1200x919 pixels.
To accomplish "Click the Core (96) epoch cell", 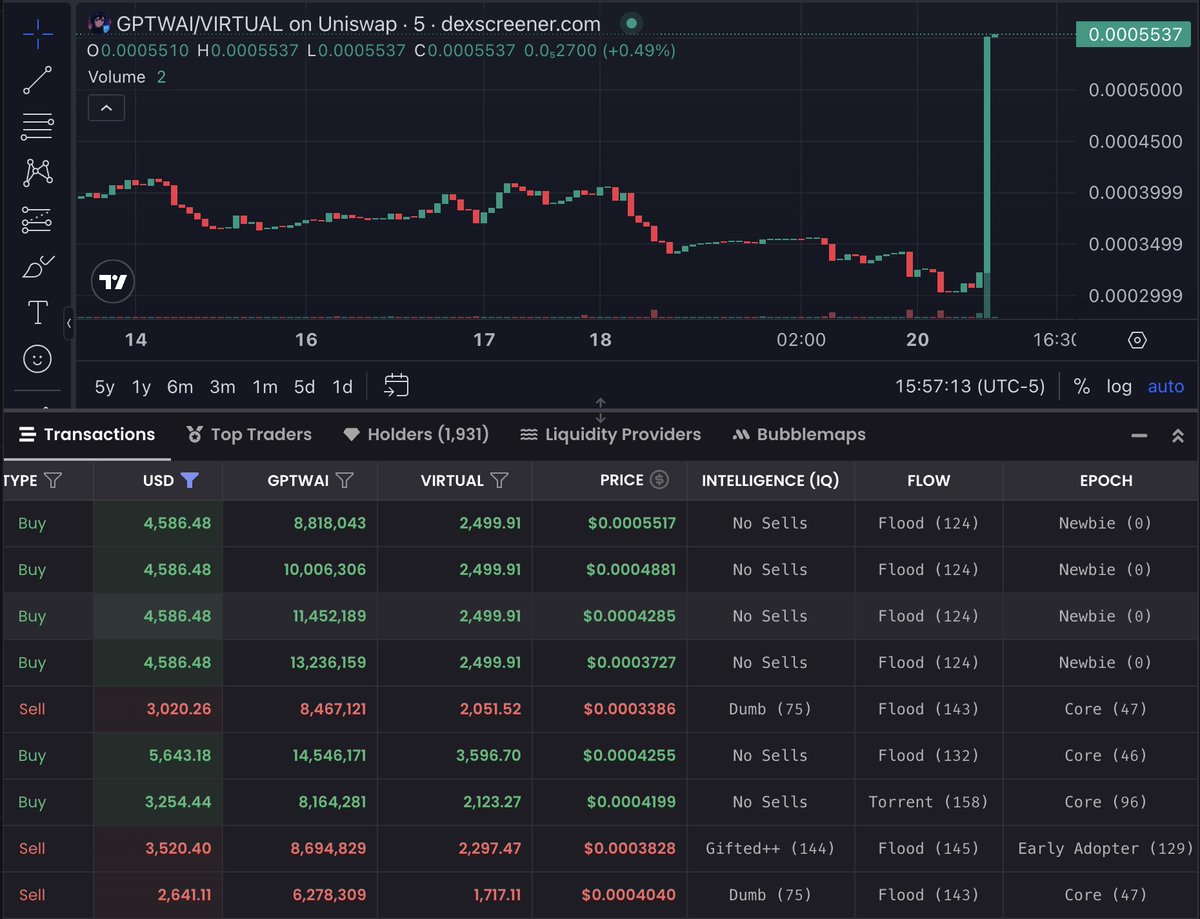I will (x=1106, y=802).
